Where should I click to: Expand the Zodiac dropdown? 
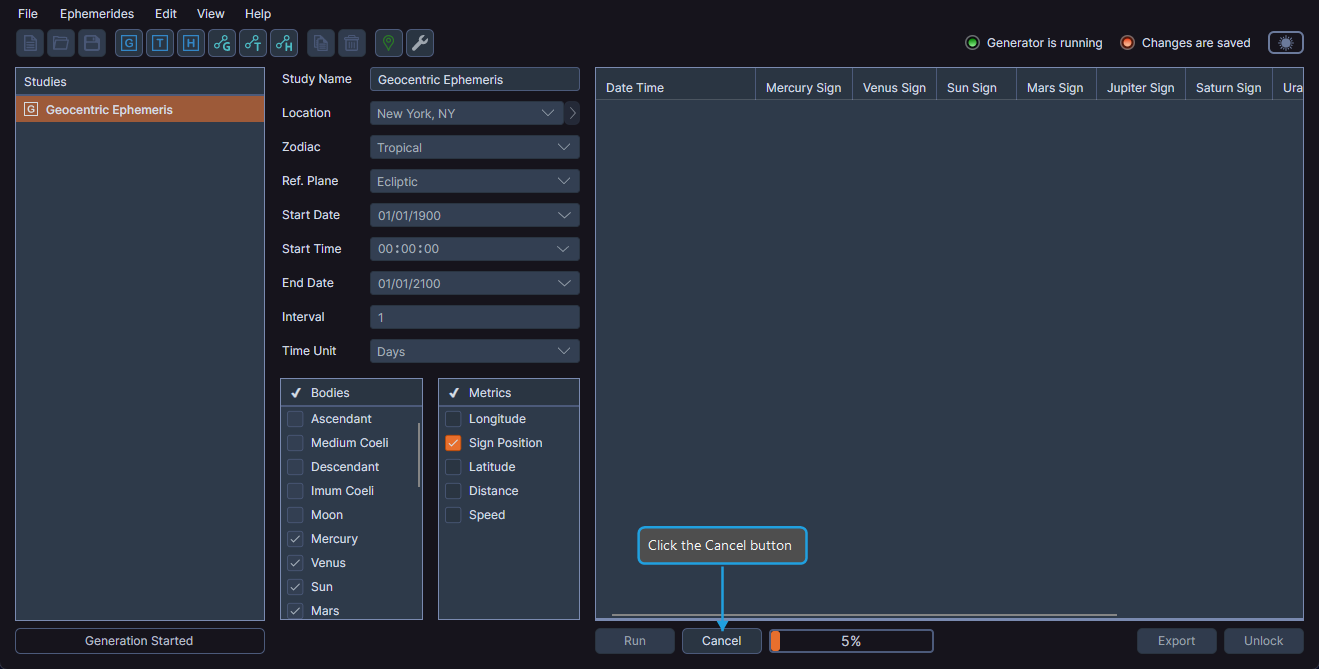[474, 146]
